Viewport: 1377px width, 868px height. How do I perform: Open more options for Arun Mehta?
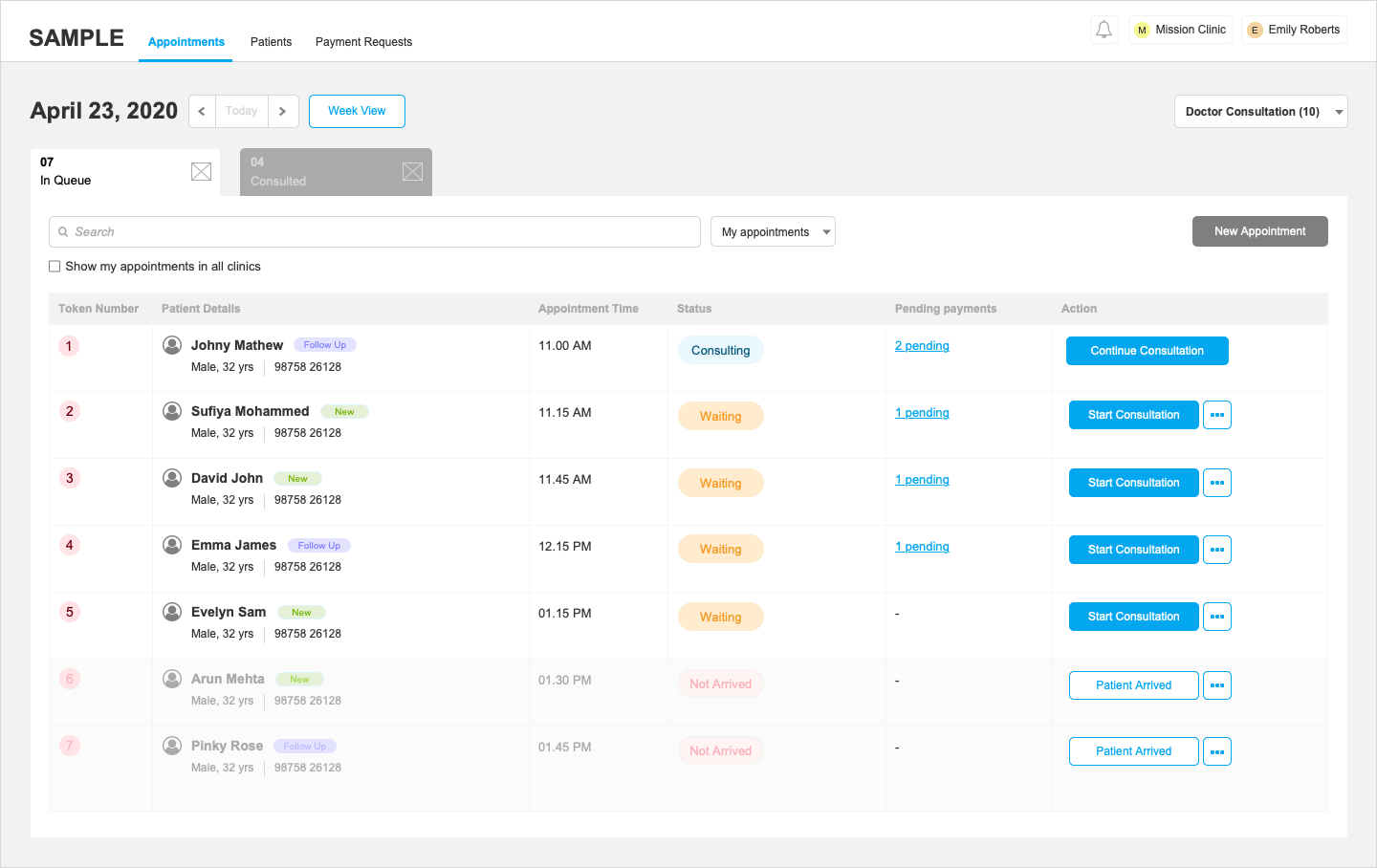pyautogui.click(x=1217, y=685)
